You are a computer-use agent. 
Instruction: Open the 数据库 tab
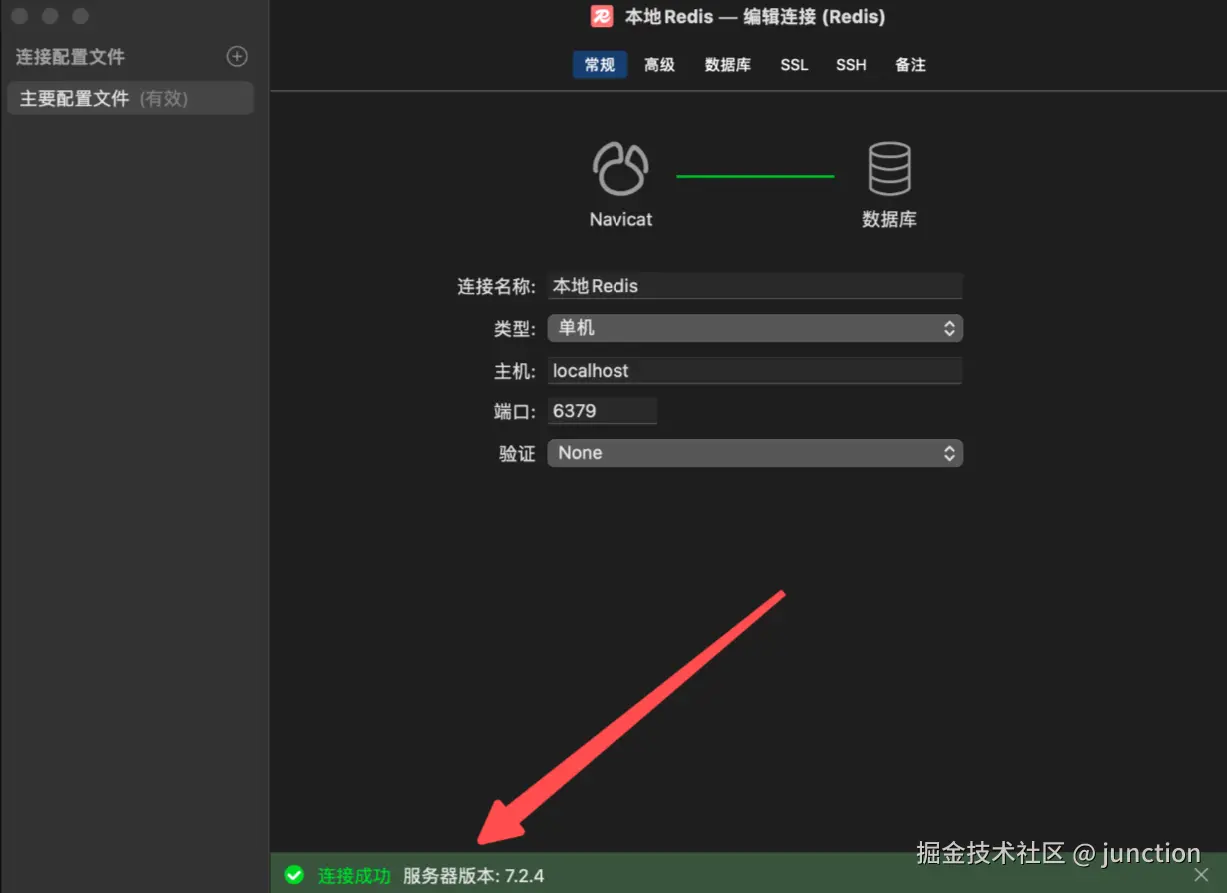tap(727, 65)
